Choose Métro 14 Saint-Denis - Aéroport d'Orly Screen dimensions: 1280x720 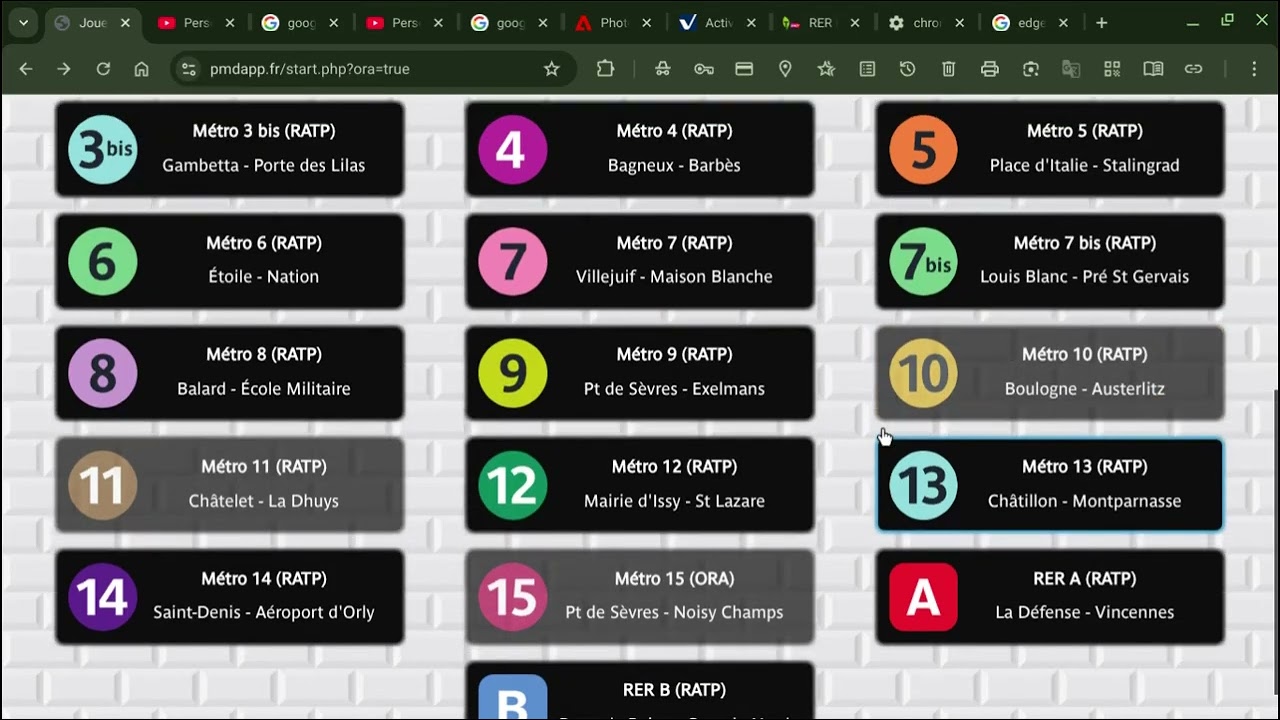point(229,597)
